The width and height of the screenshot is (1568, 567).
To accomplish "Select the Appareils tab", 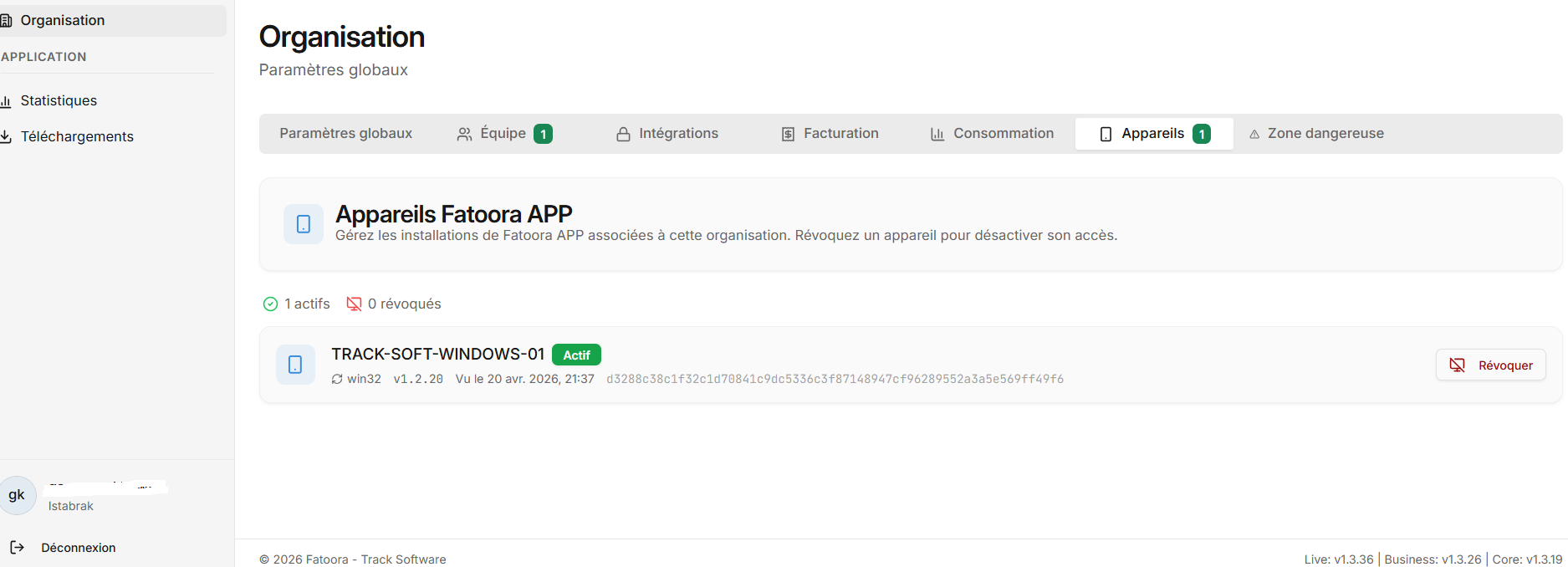I will [1154, 133].
